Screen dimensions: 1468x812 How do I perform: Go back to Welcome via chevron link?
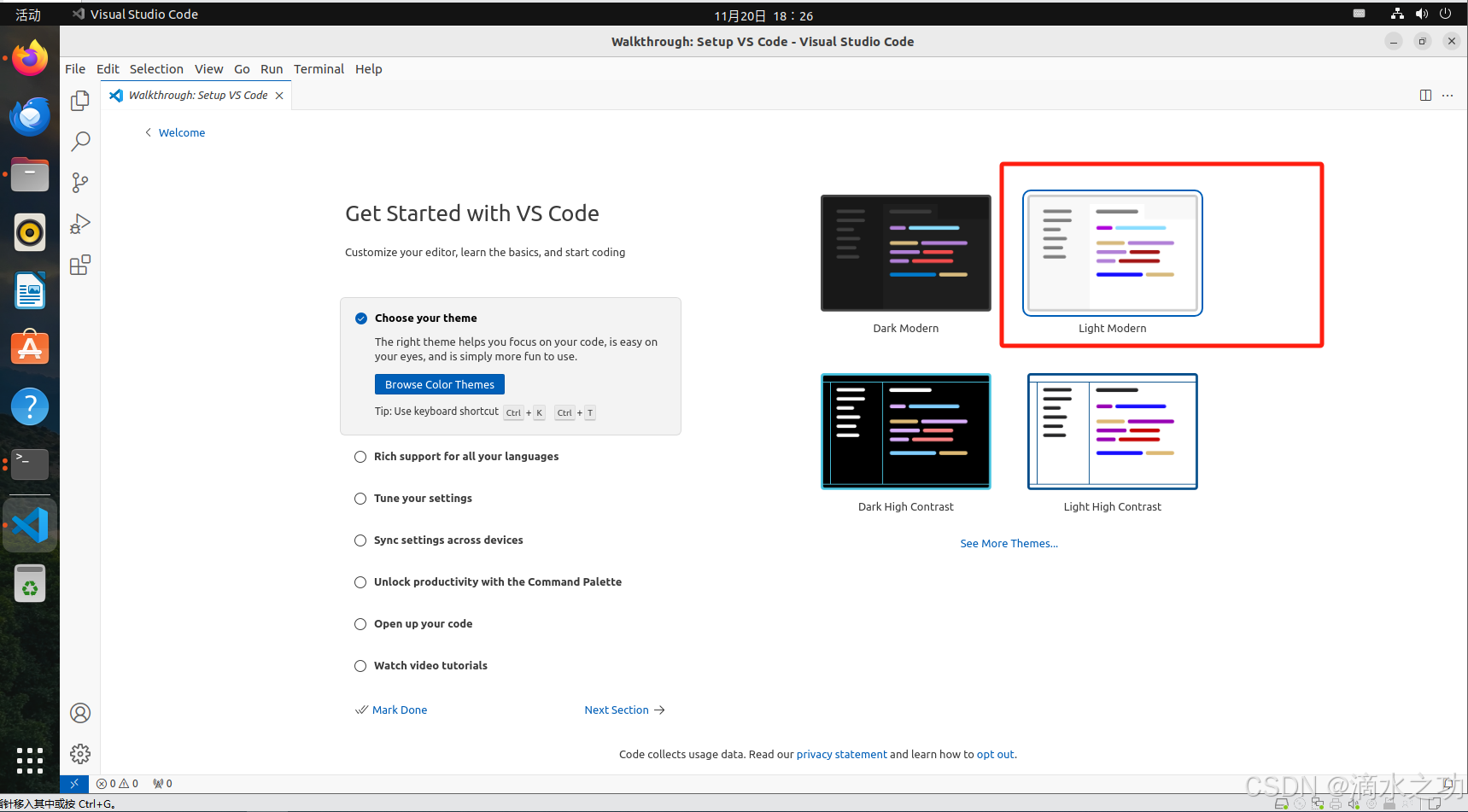point(175,132)
